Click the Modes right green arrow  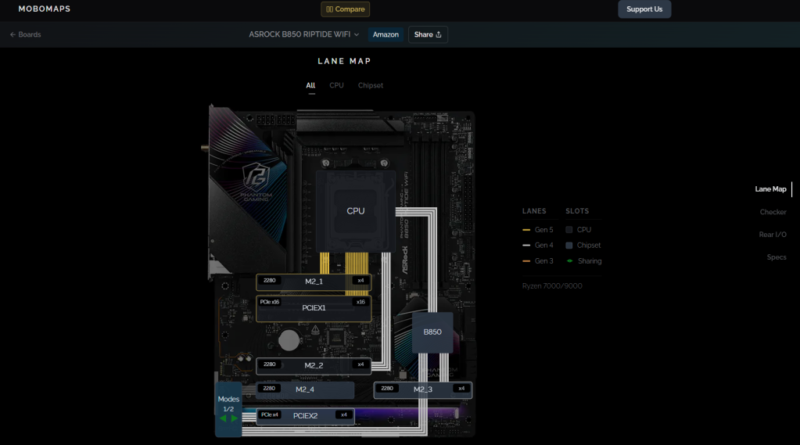[x=234, y=419]
